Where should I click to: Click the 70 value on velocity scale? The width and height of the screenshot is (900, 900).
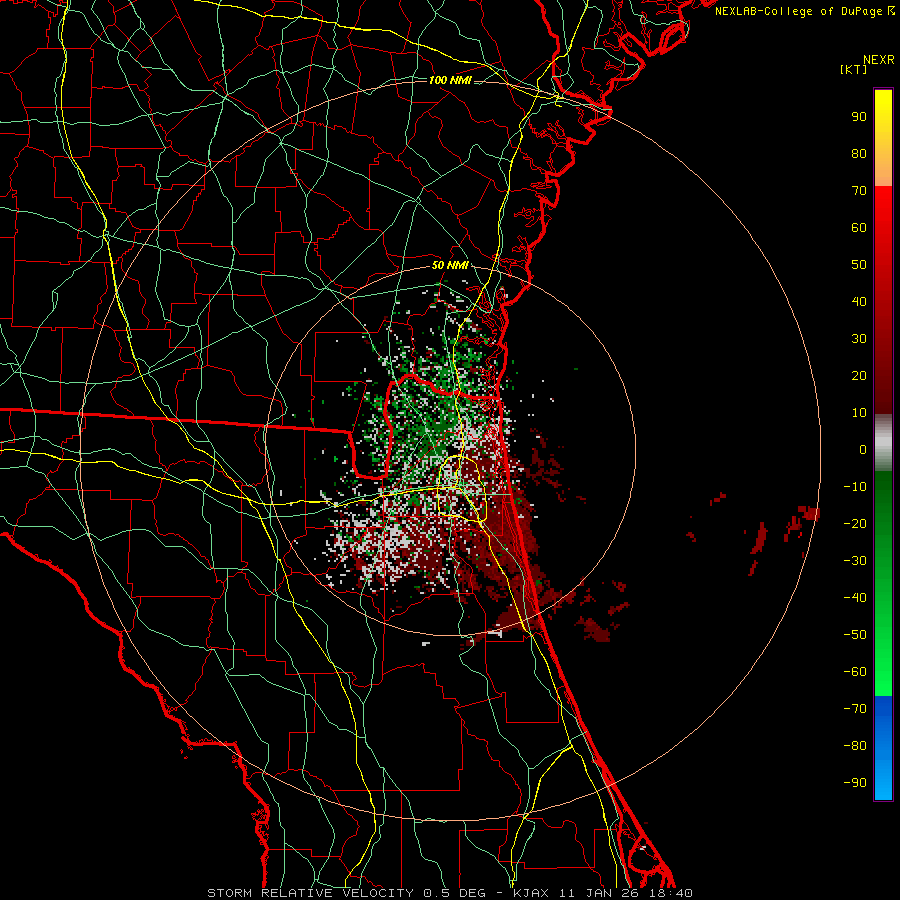859,191
